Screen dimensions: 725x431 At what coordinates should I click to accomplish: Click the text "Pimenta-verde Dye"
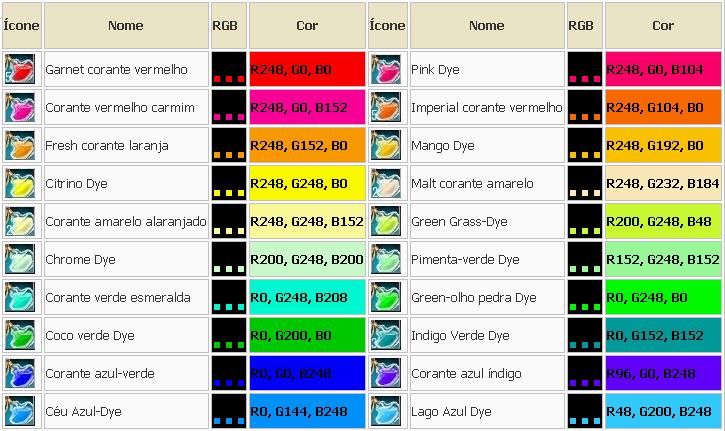coord(465,259)
